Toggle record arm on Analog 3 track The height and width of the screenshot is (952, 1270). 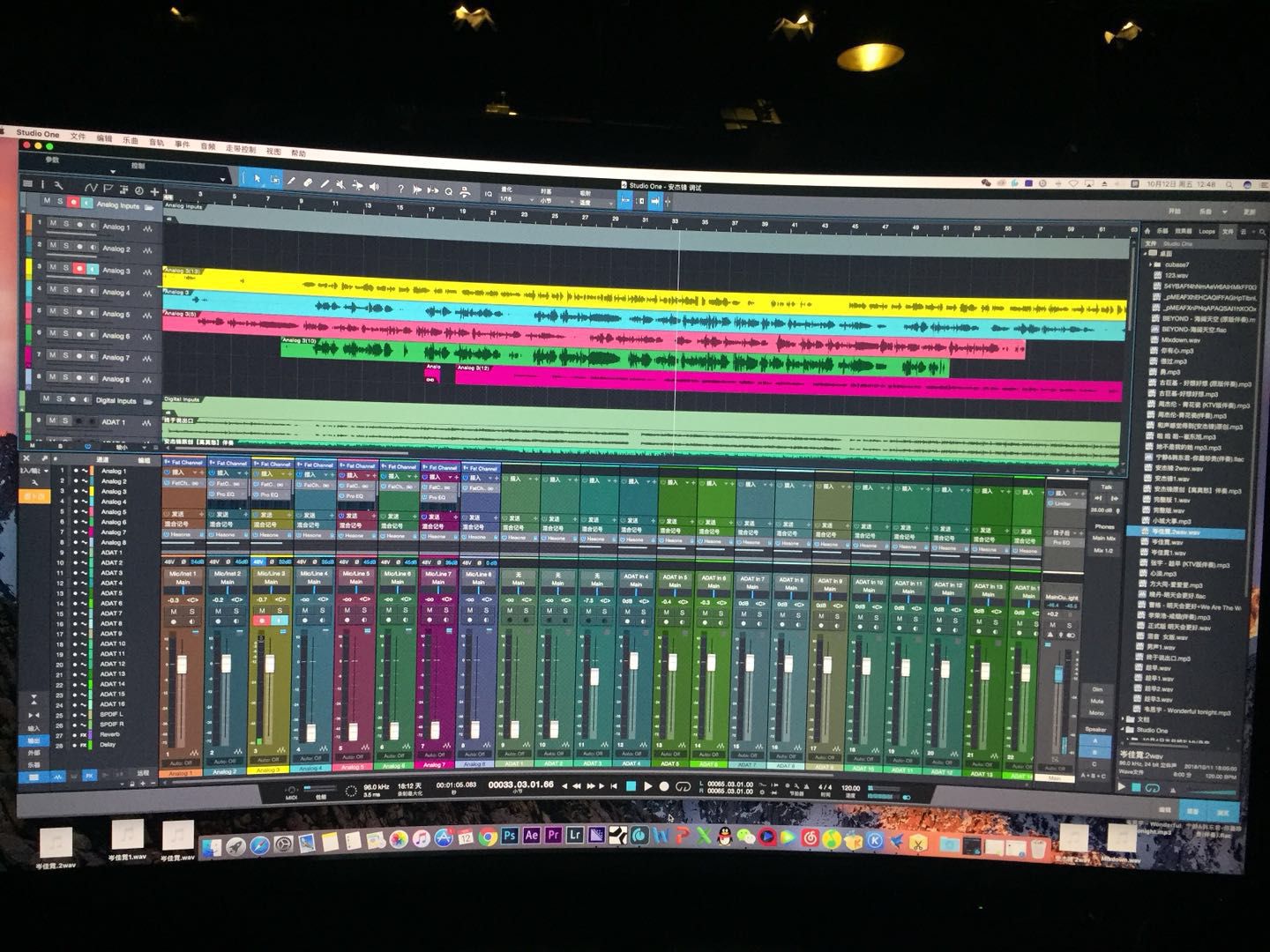click(x=78, y=268)
